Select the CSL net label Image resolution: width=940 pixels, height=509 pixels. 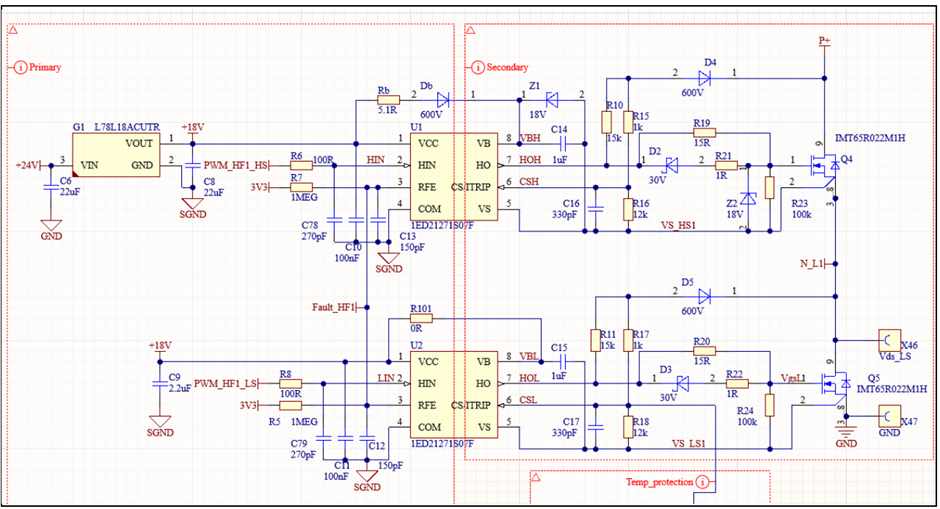[528, 400]
